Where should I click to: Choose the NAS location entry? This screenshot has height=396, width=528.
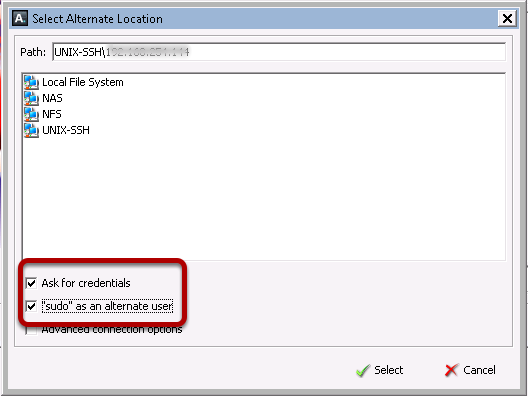click(43, 98)
